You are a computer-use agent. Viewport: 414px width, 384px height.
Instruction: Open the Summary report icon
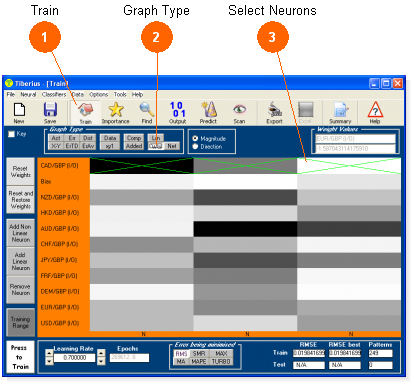click(x=340, y=110)
